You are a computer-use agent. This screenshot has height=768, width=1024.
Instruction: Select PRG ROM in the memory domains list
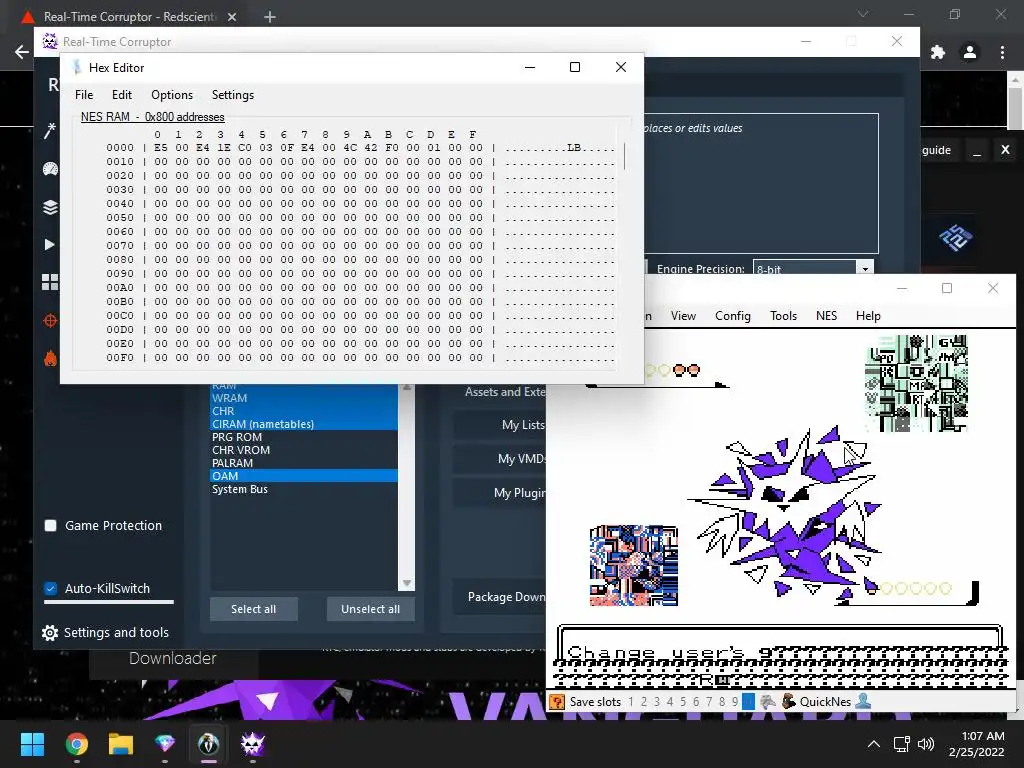(x=304, y=438)
